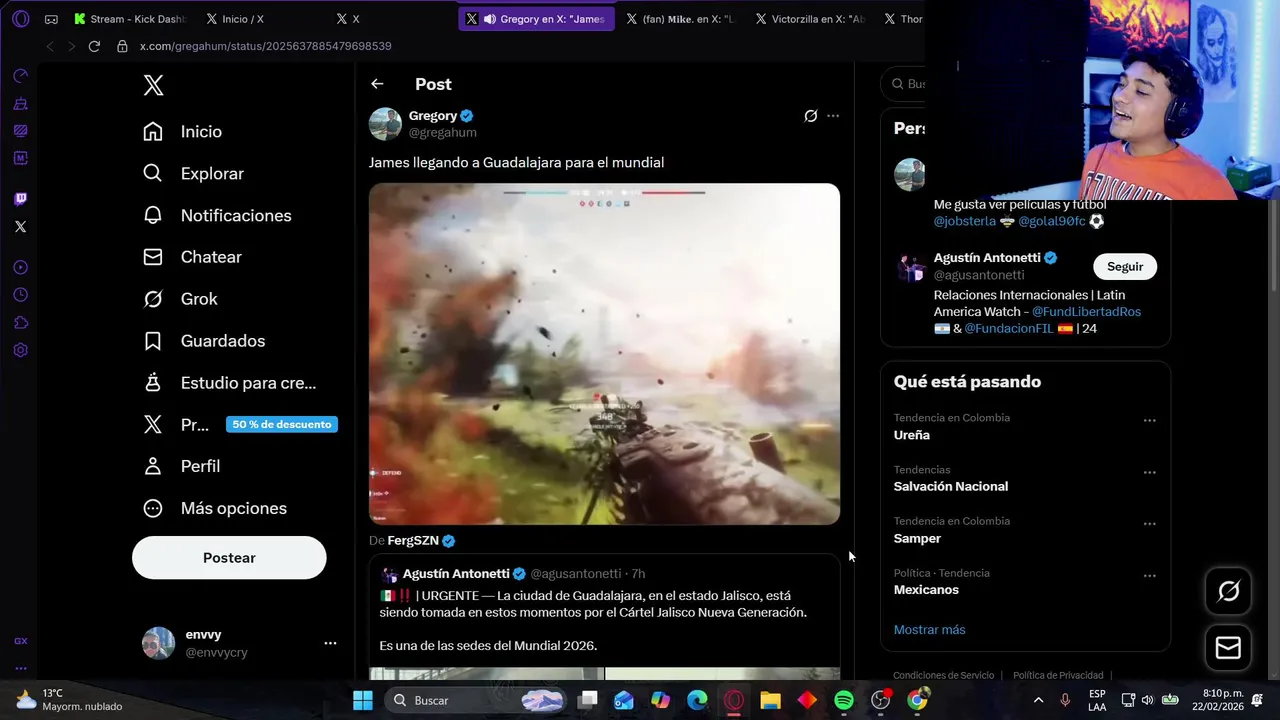Viewport: 1280px width, 720px height.
Task: Open Notificaciones in X navigation
Action: tap(217, 216)
